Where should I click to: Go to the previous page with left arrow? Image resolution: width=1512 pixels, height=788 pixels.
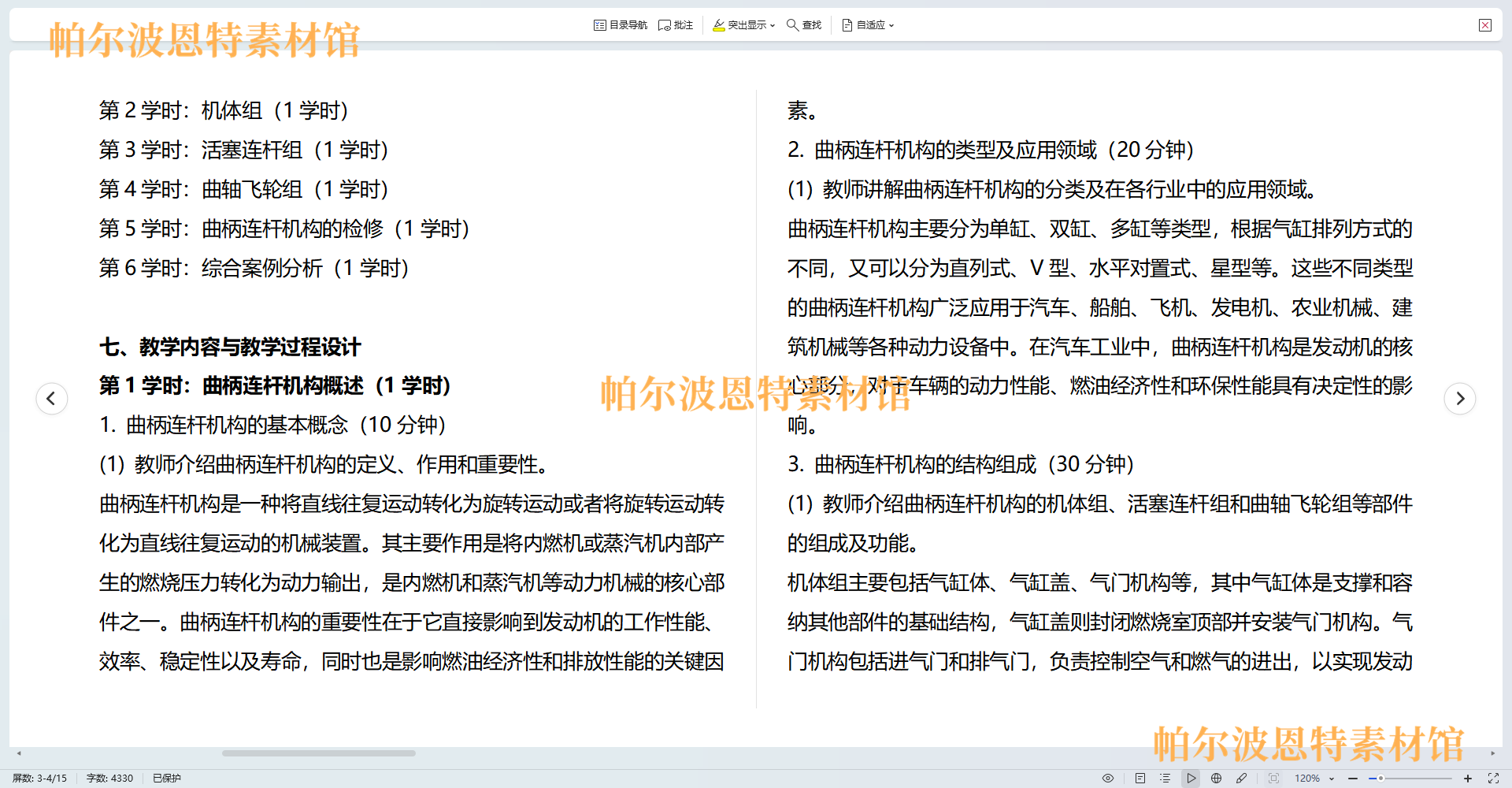pos(52,398)
